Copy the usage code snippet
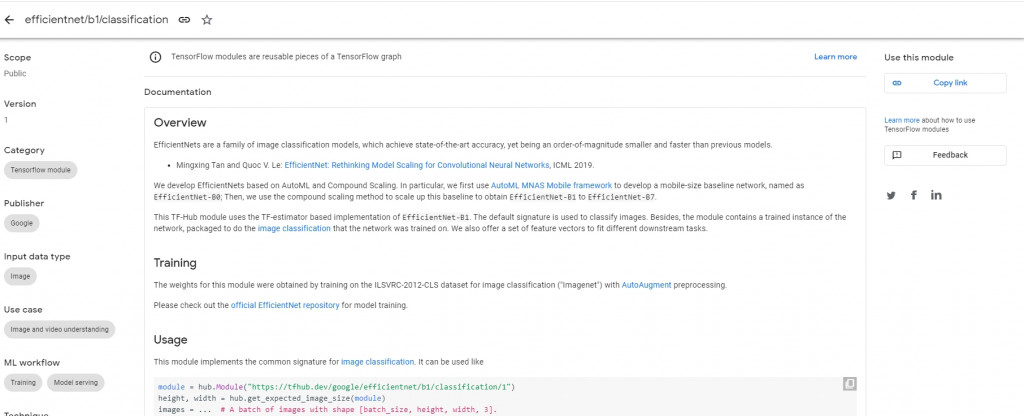This screenshot has height=416, width=1024. click(x=849, y=383)
